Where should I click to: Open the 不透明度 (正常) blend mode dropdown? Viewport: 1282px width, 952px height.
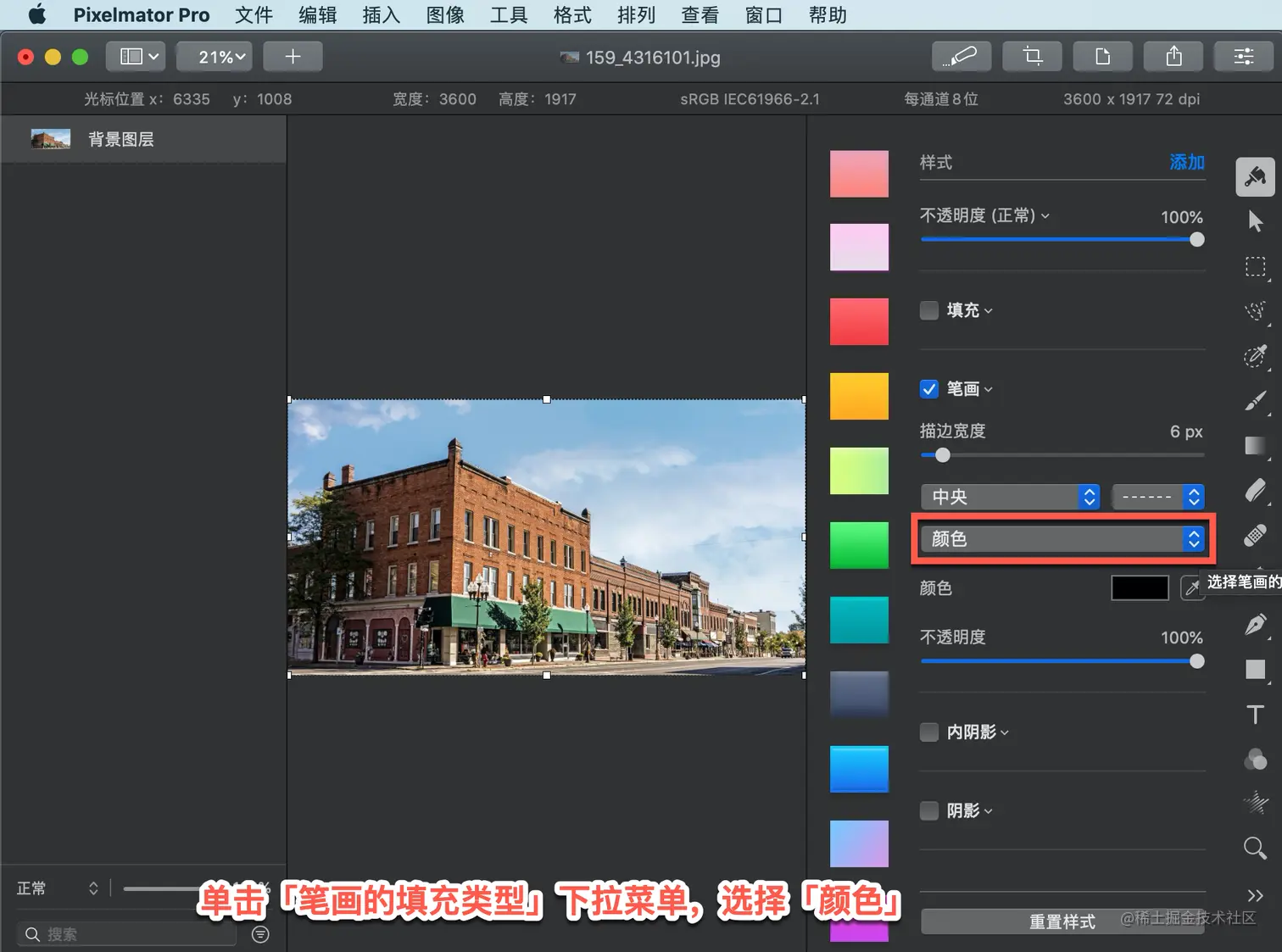[x=985, y=215]
